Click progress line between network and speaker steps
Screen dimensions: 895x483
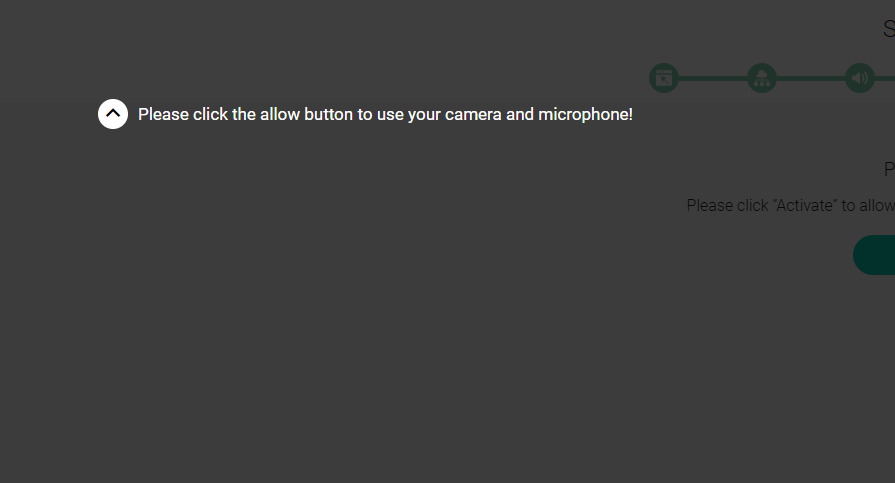coord(811,78)
